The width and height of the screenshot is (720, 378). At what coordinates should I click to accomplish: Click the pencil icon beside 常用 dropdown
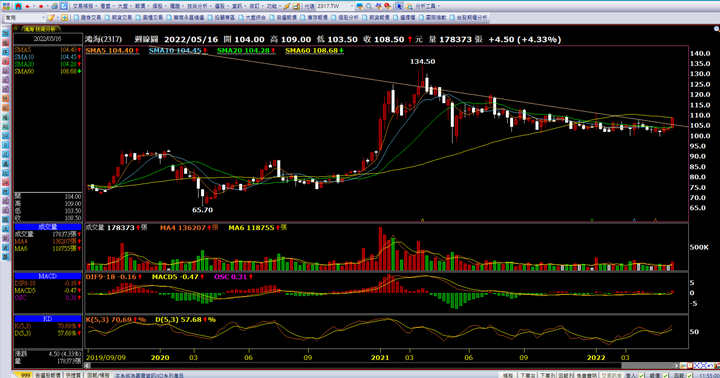tap(51, 17)
